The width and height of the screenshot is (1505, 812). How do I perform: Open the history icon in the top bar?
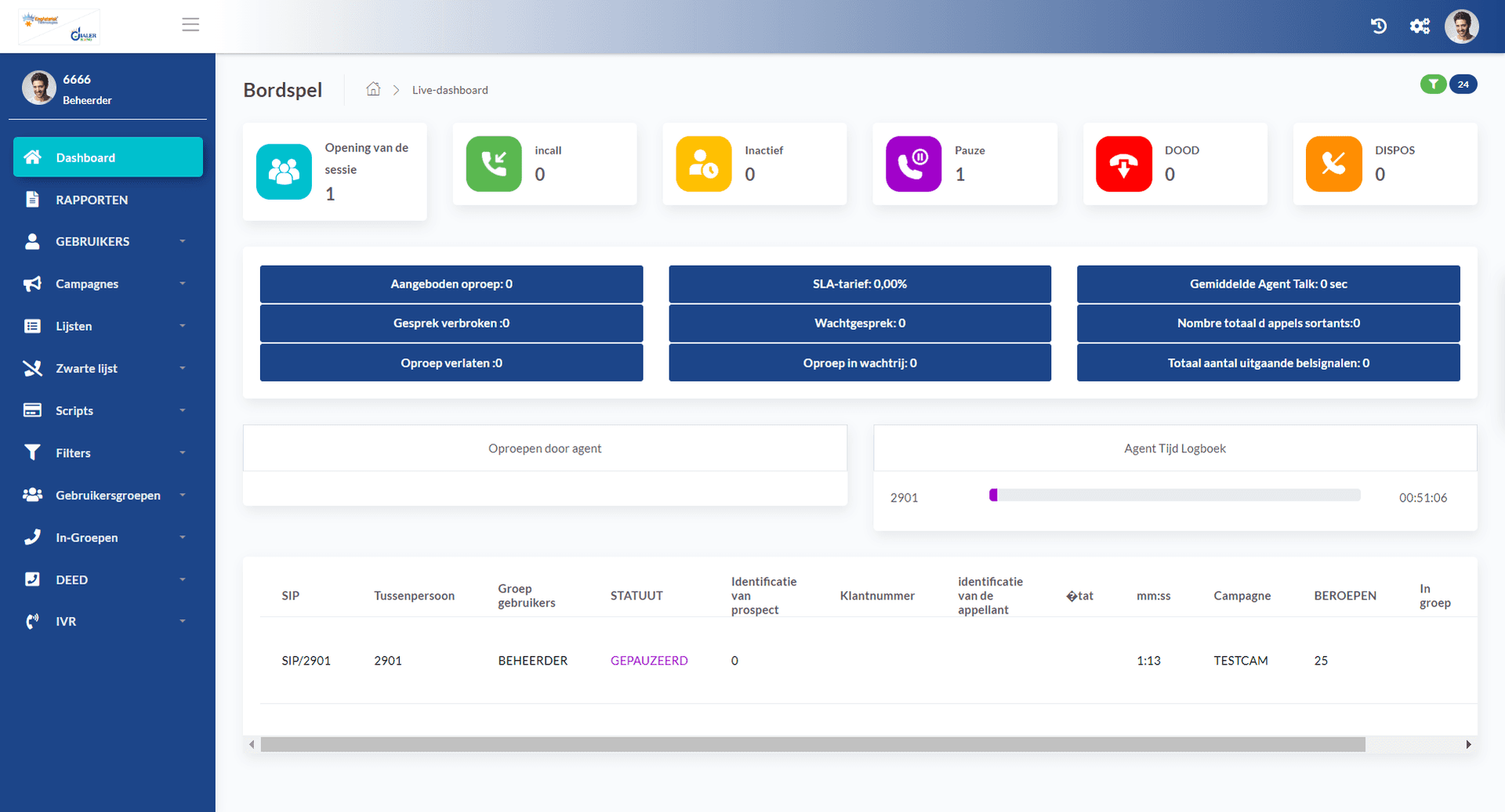[x=1379, y=25]
